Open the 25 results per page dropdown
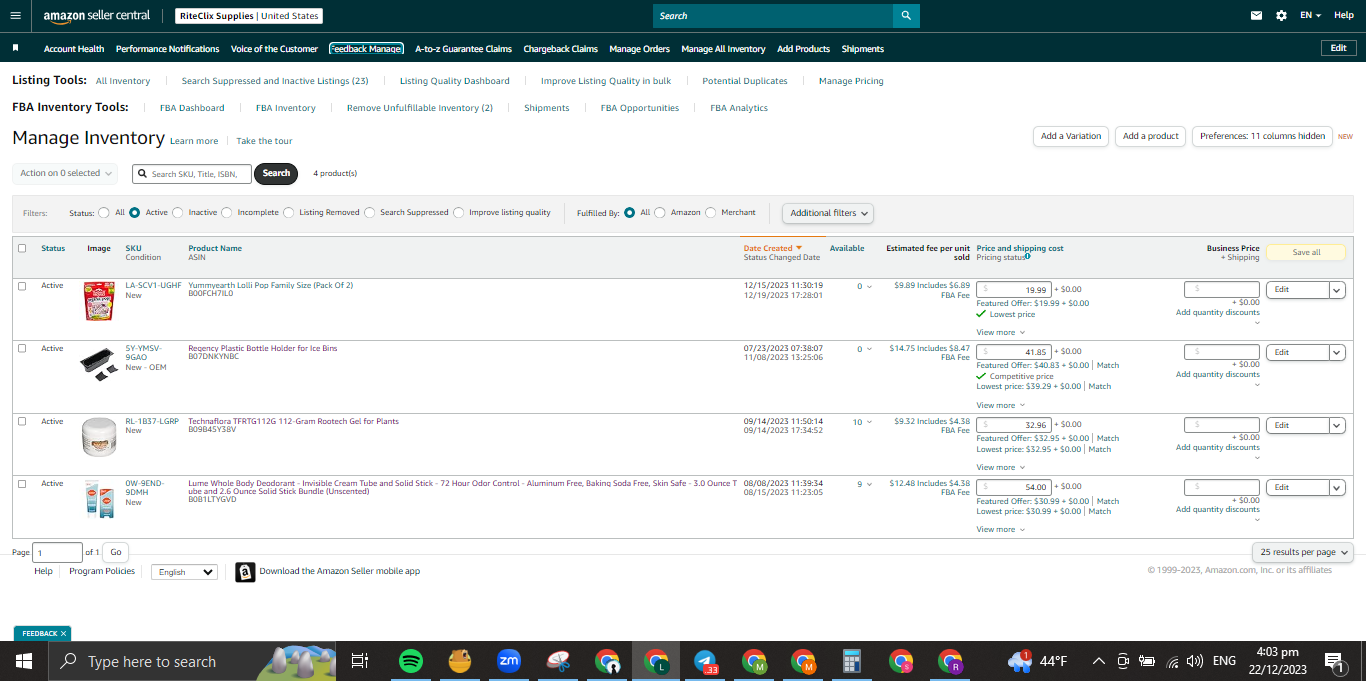The width and height of the screenshot is (1366, 681). 1303,552
